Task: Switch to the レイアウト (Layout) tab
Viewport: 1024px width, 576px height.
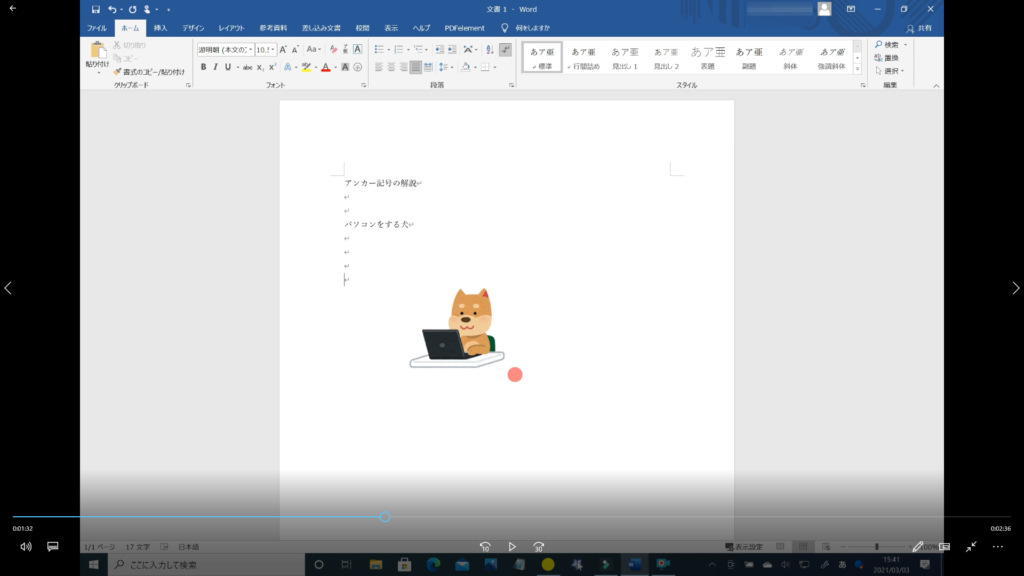Action: click(231, 28)
